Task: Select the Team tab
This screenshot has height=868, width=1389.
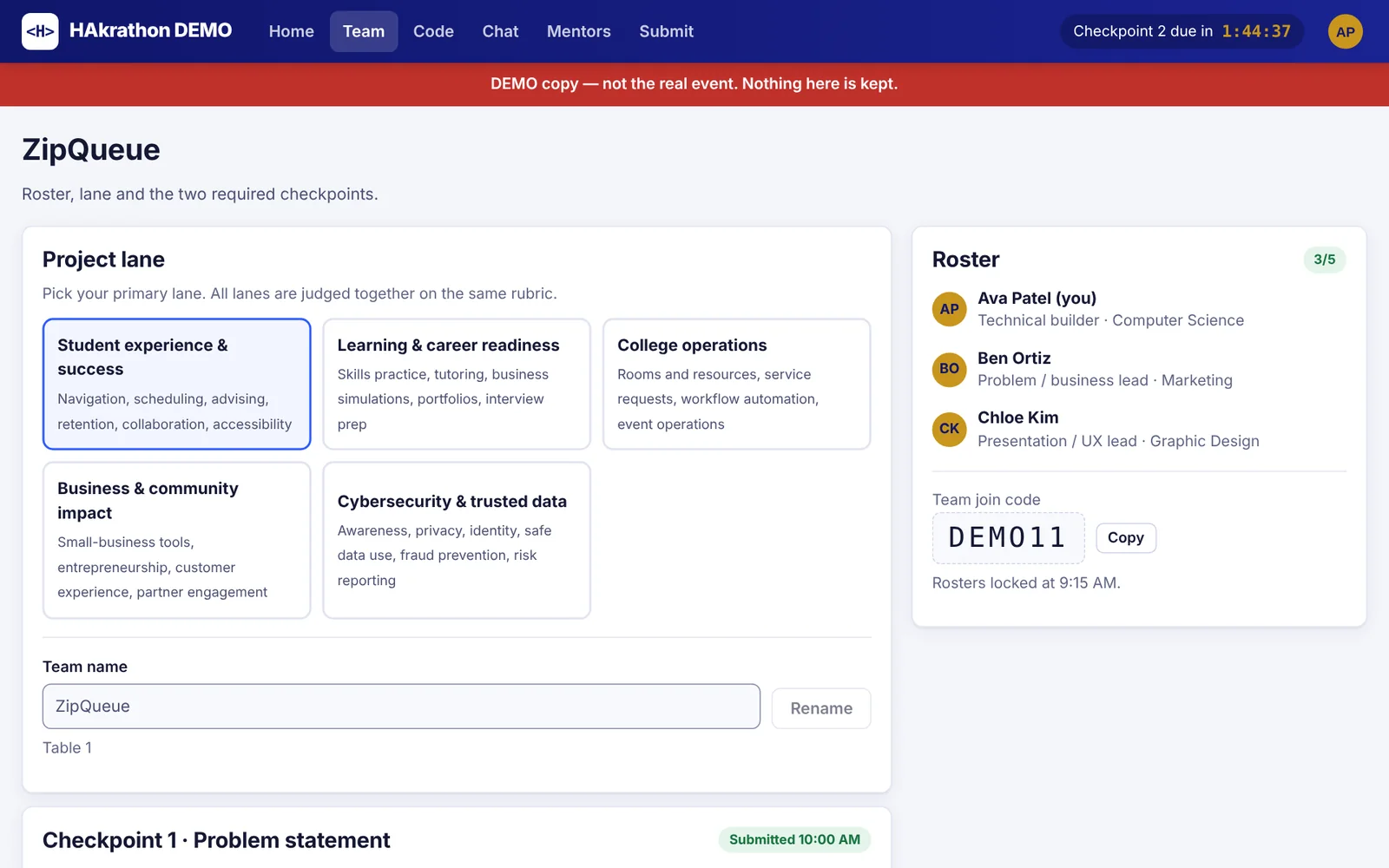Action: pos(364,31)
